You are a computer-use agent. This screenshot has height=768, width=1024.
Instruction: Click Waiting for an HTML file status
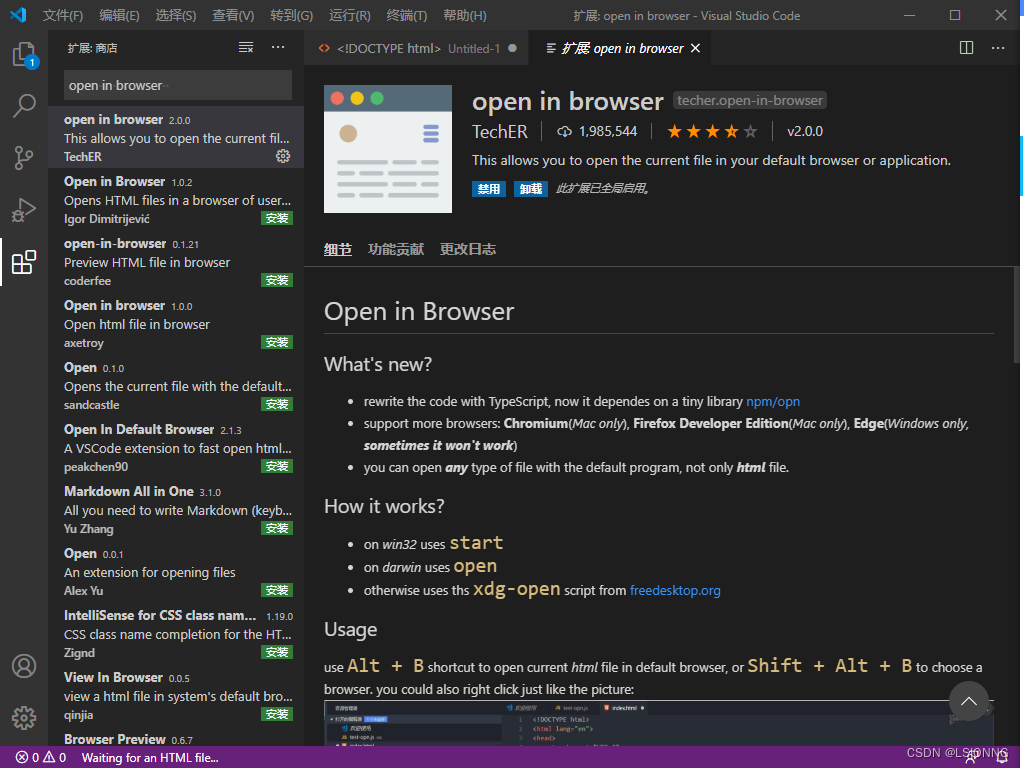click(x=150, y=758)
